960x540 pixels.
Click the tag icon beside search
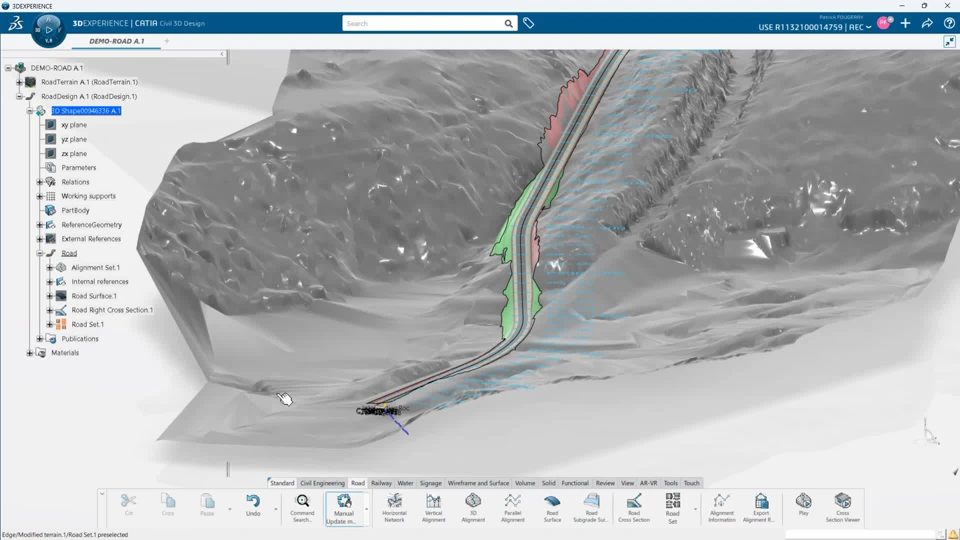pyautogui.click(x=528, y=23)
